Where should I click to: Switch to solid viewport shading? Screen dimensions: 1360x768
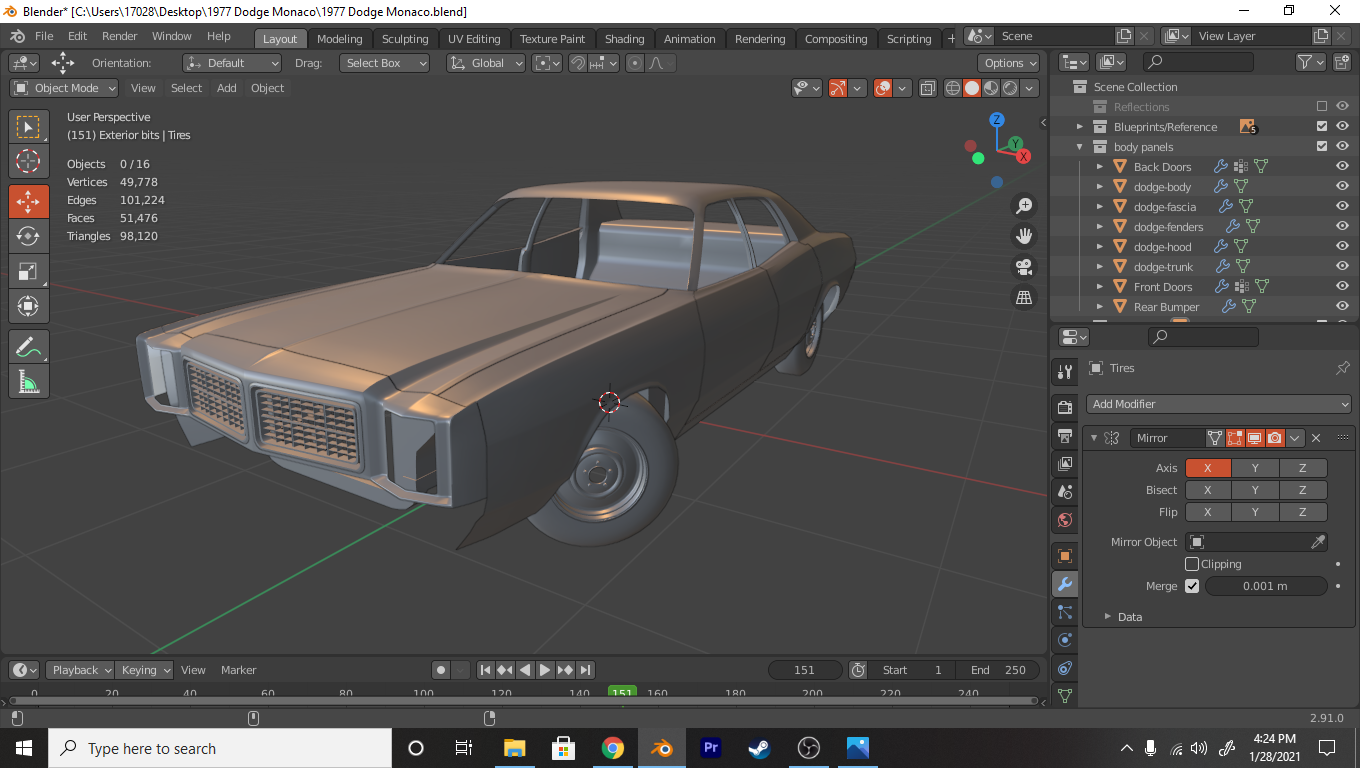[971, 88]
